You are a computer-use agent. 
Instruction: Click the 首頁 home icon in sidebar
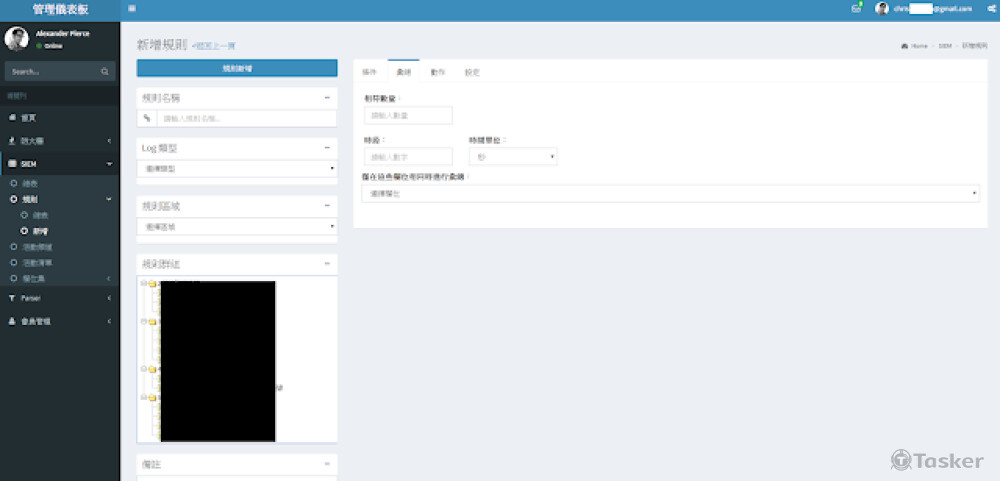click(13, 118)
